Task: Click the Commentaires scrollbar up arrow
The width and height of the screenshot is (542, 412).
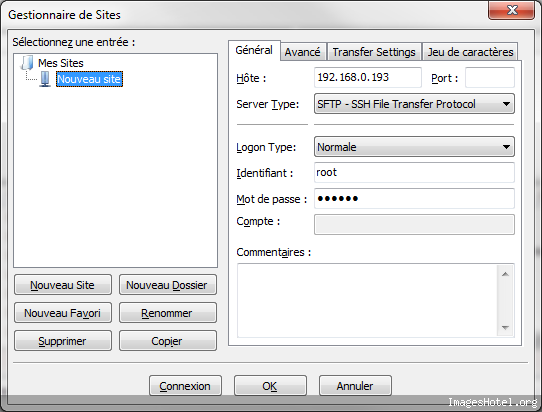Action: click(x=505, y=274)
